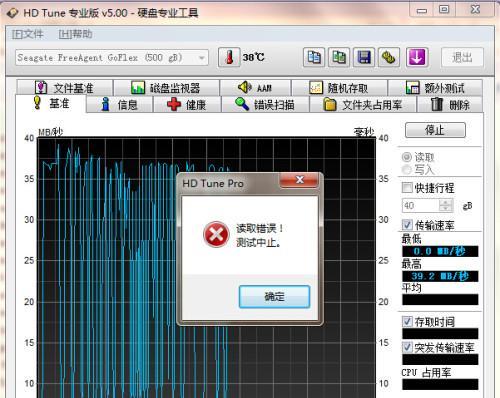This screenshot has height=398, width=500.
Task: Select the 写入 radio button
Action: click(x=407, y=170)
